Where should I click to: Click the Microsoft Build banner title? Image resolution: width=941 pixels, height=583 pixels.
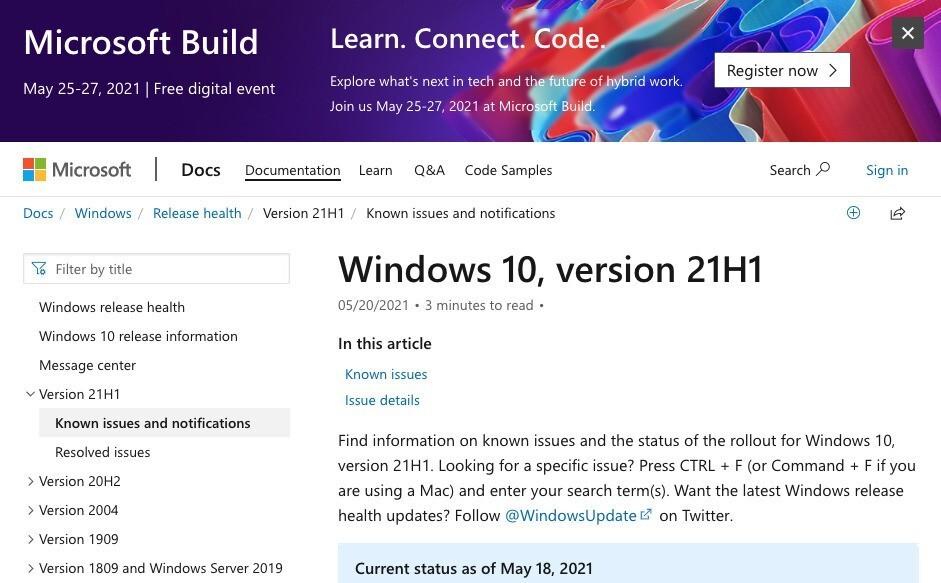(141, 42)
